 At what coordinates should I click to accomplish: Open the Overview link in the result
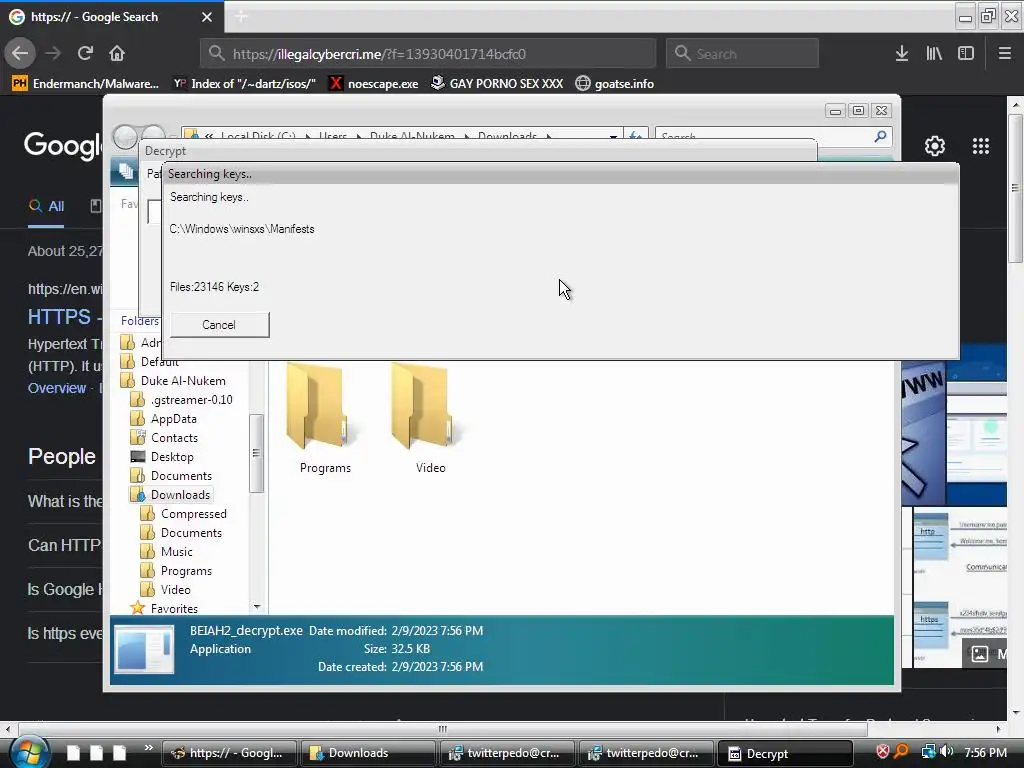(x=57, y=388)
